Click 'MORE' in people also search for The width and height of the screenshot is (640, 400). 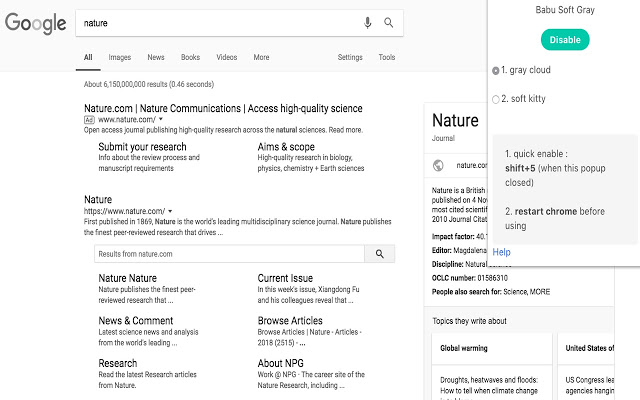click(540, 292)
